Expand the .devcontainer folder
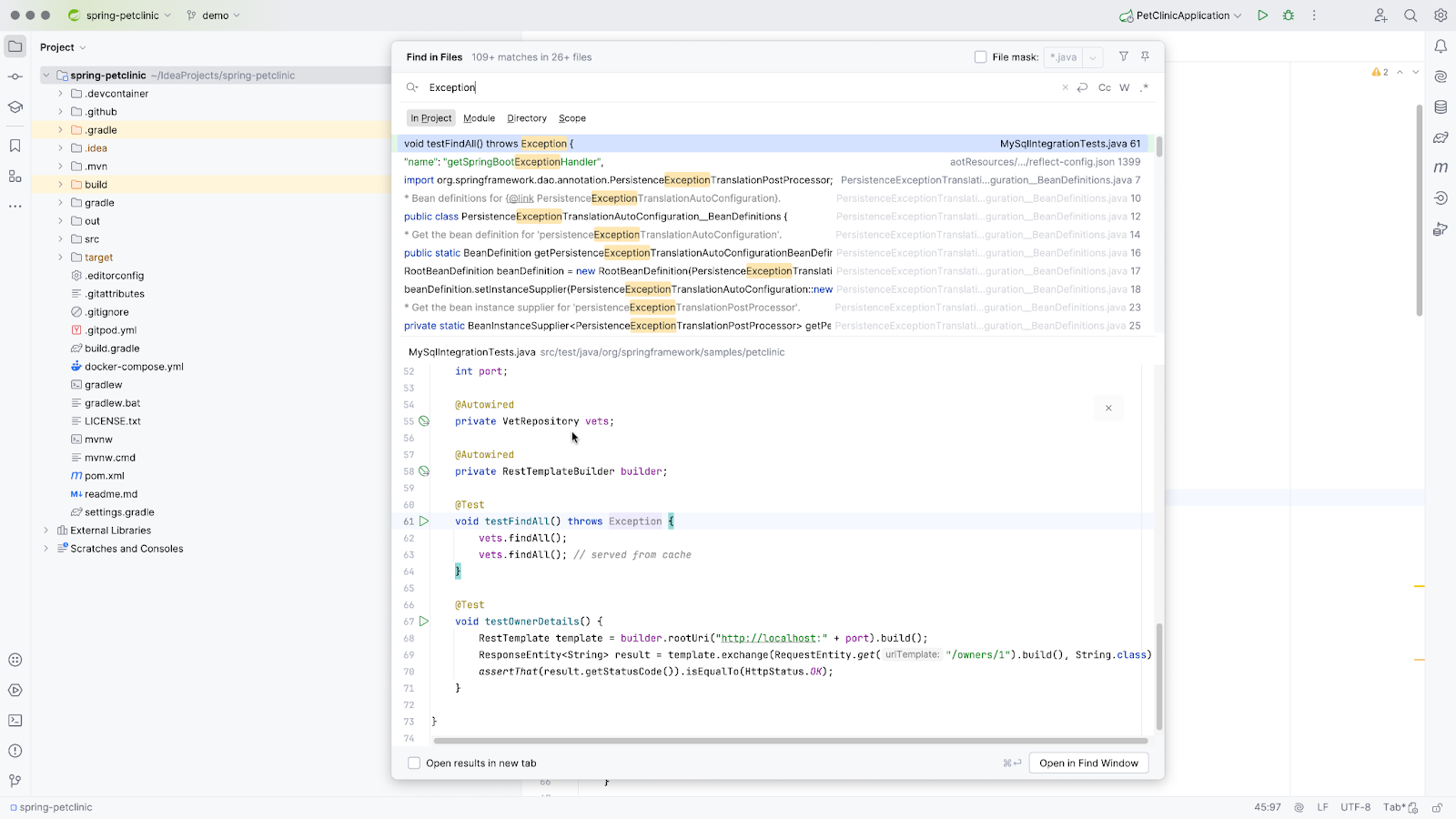Image resolution: width=1456 pixels, height=819 pixels. click(61, 94)
